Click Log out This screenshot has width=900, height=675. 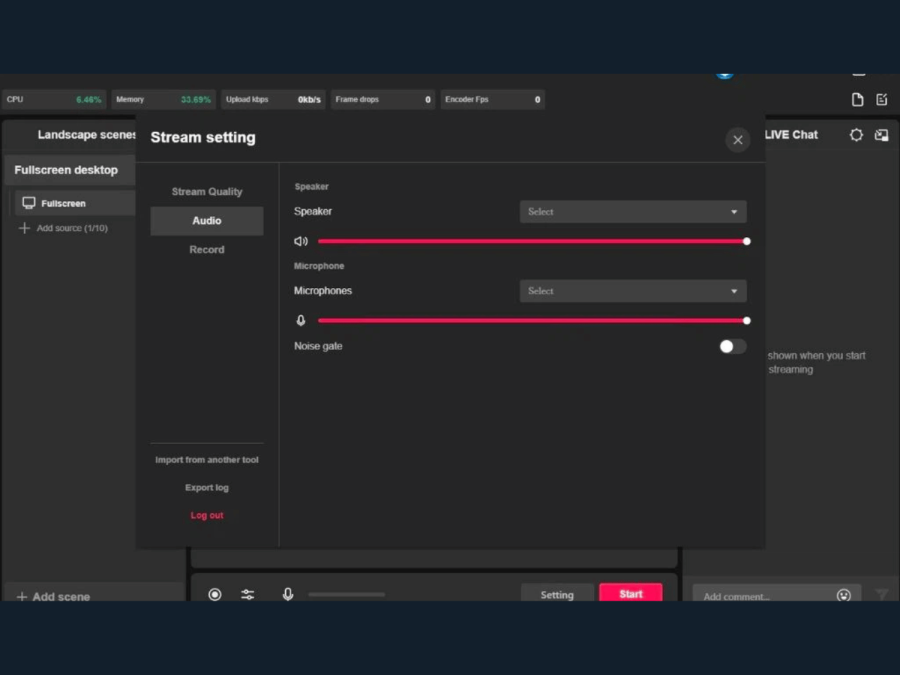(207, 515)
